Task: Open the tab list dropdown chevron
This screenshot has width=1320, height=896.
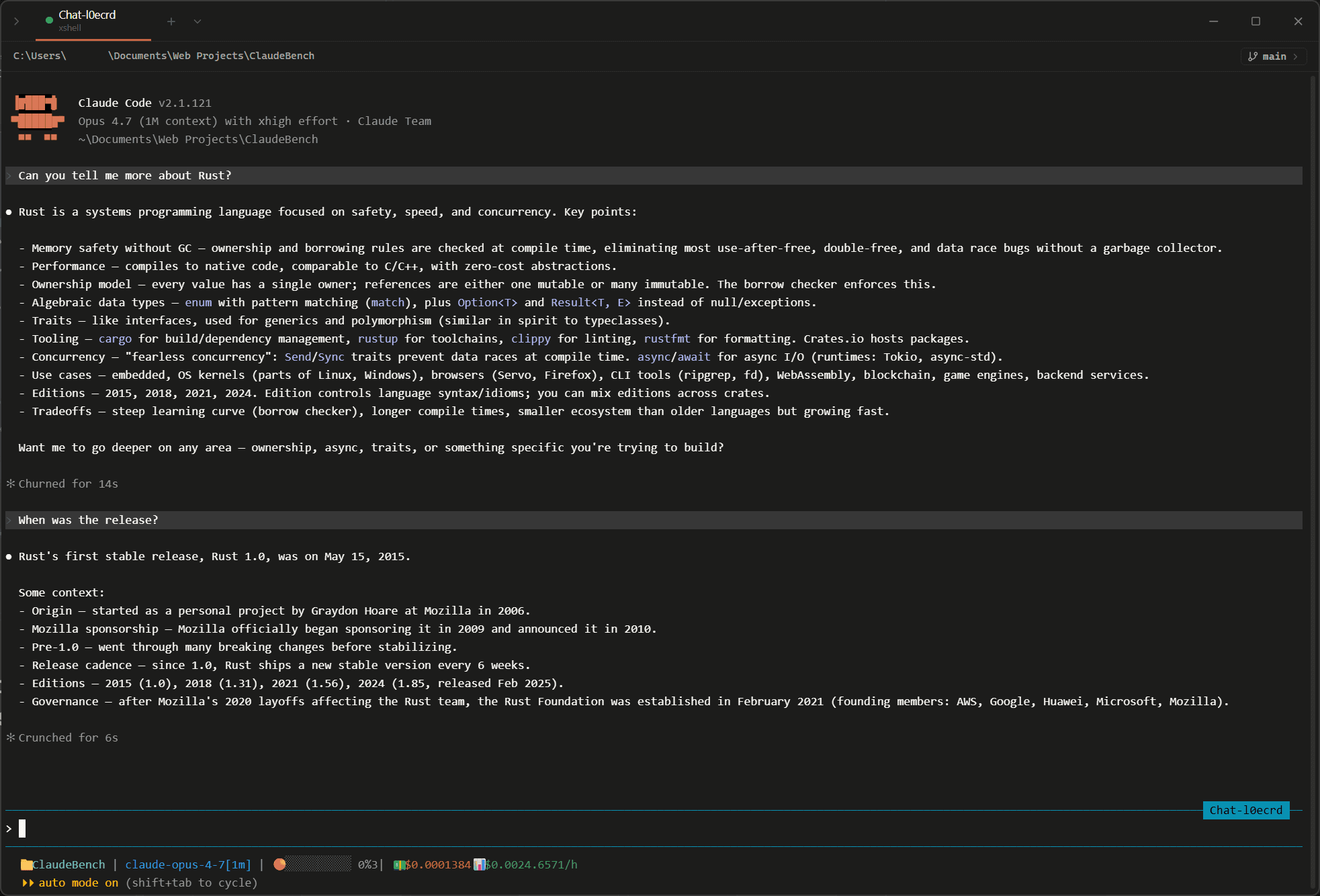Action: pyautogui.click(x=197, y=21)
